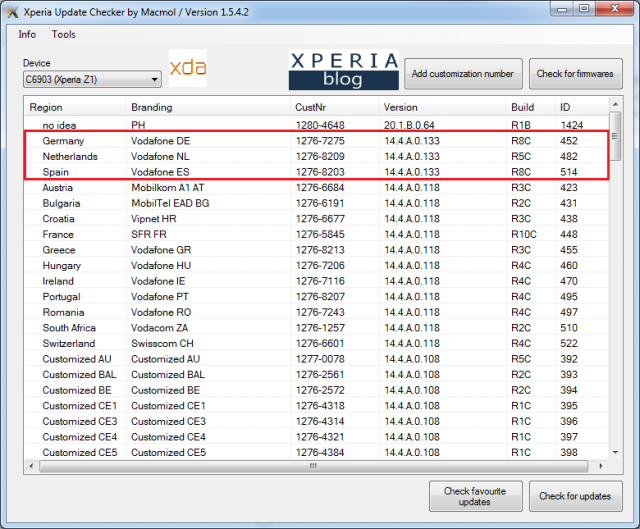The image size is (640, 529).
Task: Open the Info menu
Action: pyautogui.click(x=27, y=34)
